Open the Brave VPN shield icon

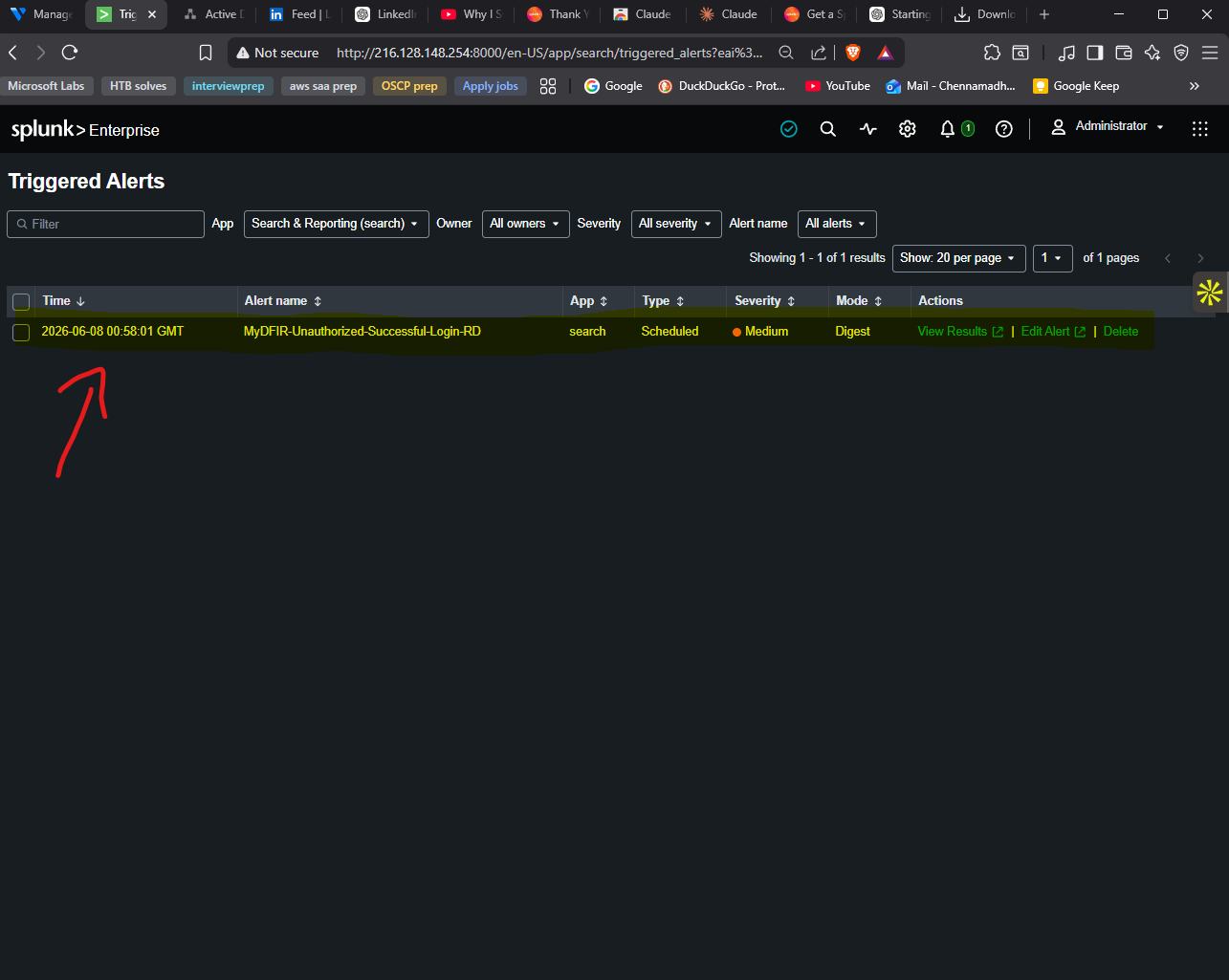pos(1181,53)
